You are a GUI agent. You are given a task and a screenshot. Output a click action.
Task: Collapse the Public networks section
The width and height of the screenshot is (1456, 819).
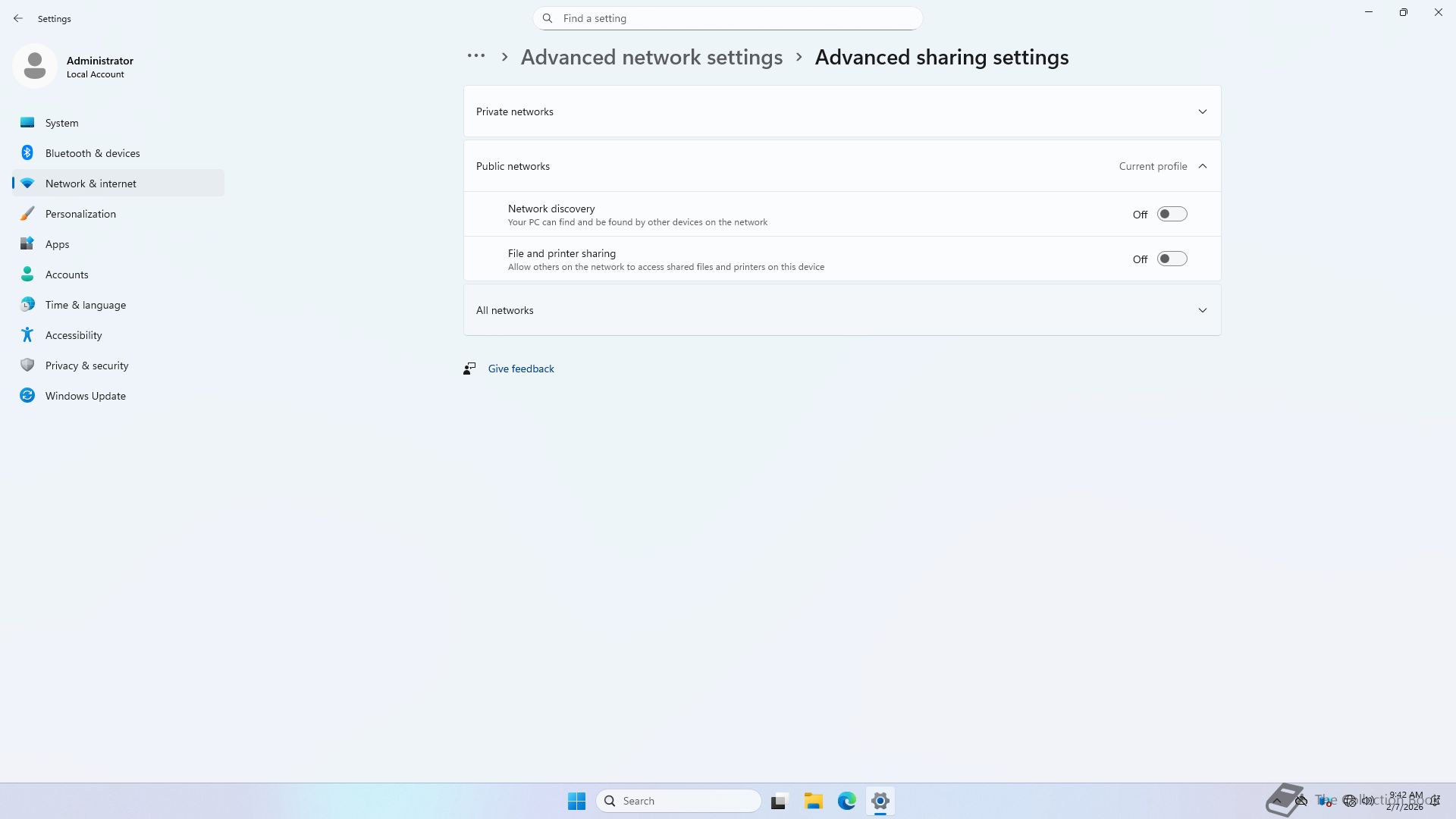(x=1202, y=166)
